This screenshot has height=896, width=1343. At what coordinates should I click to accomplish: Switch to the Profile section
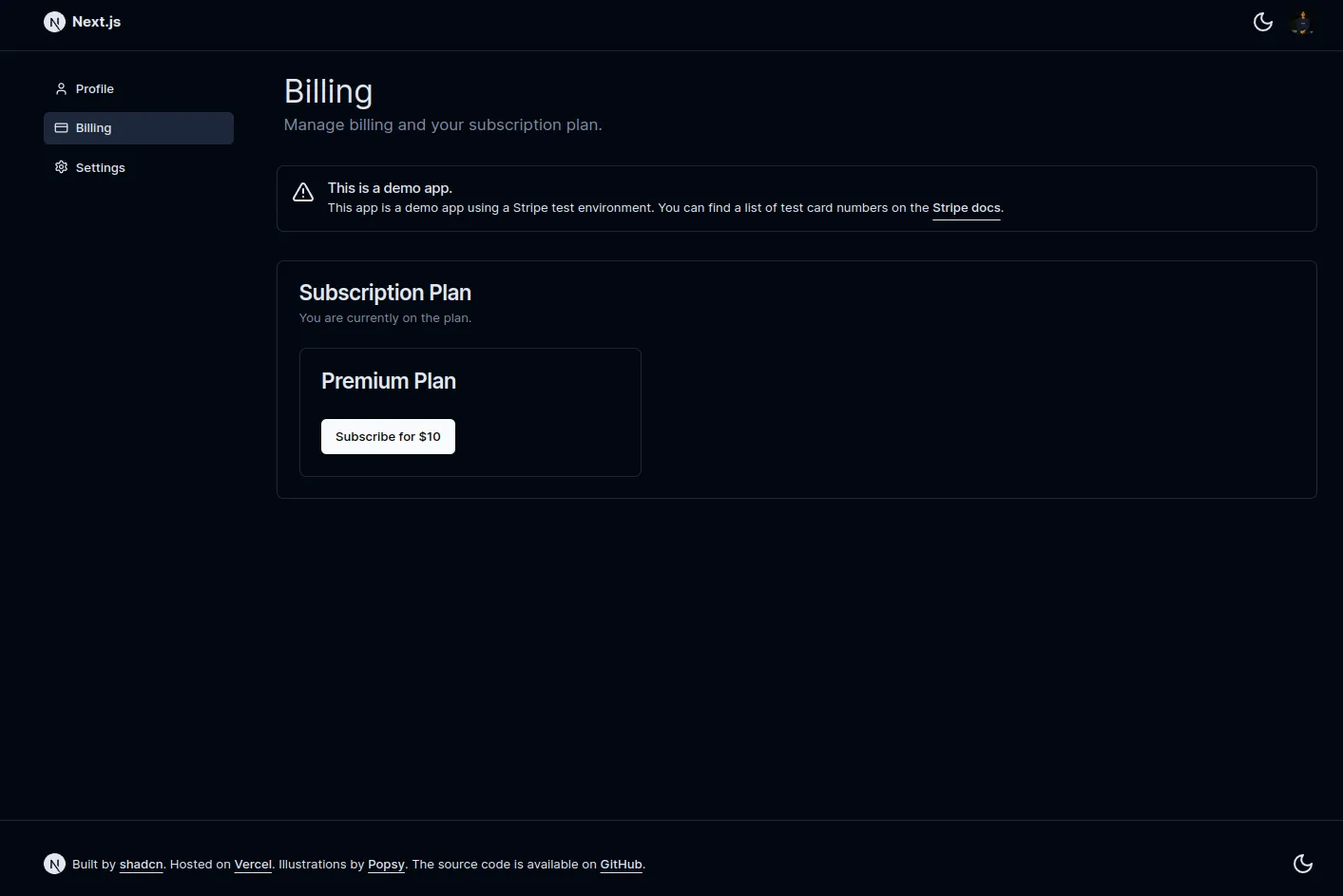(x=95, y=88)
